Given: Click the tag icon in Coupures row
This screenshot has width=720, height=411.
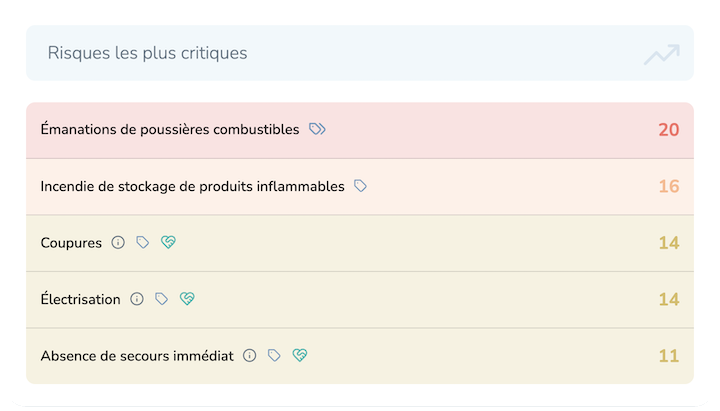Looking at the screenshot, I should pyautogui.click(x=143, y=242).
